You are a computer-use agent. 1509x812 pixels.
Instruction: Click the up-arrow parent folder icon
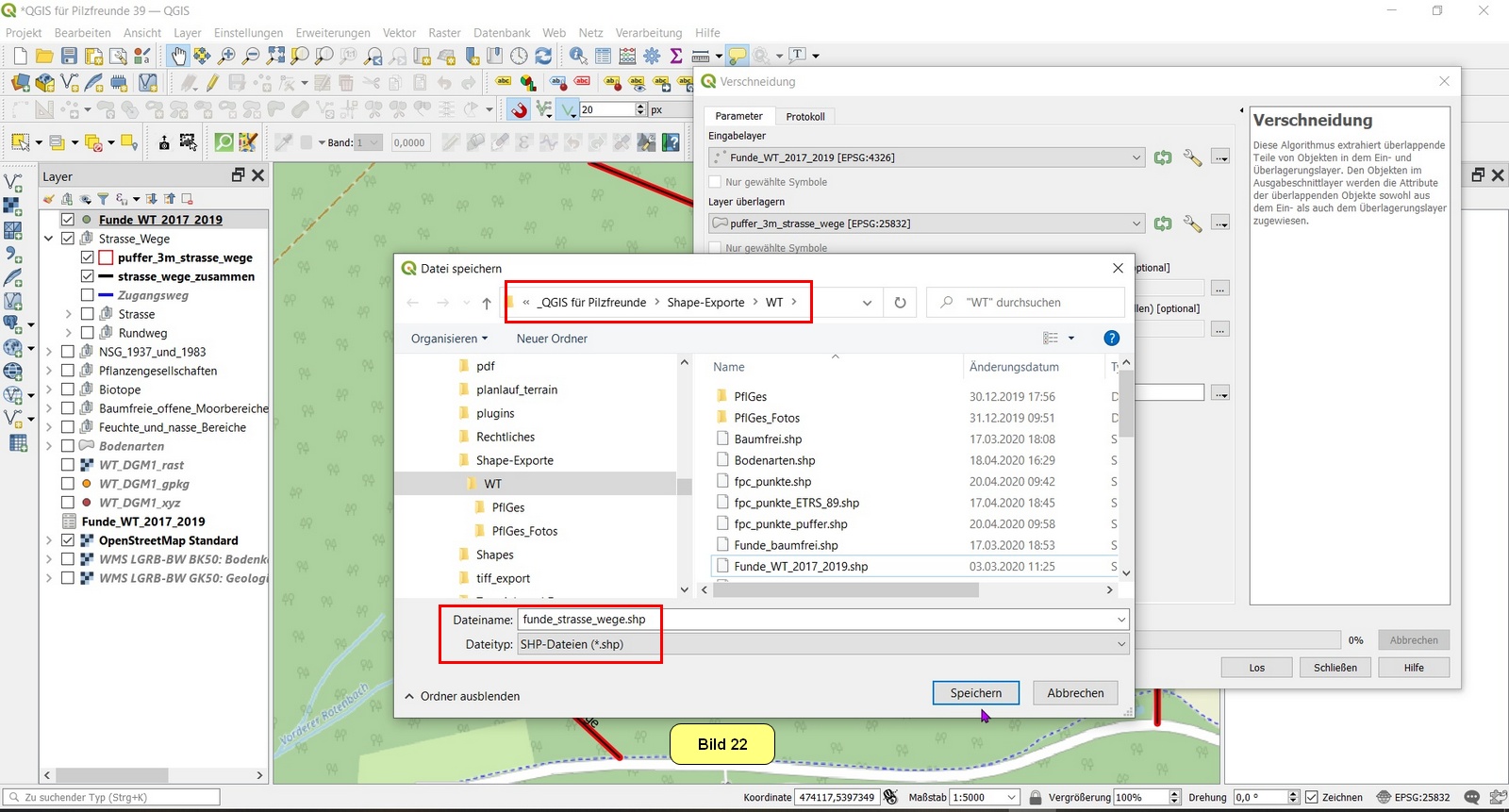(x=487, y=303)
